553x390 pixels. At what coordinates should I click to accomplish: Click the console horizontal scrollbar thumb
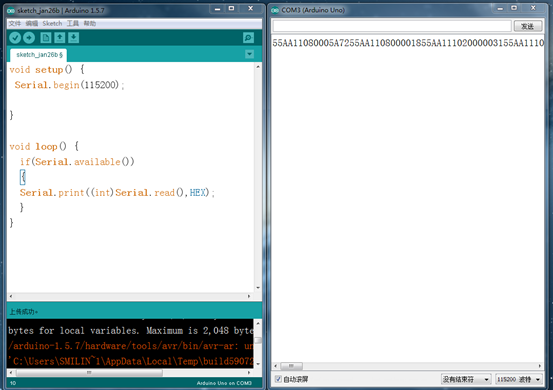pos(89,372)
